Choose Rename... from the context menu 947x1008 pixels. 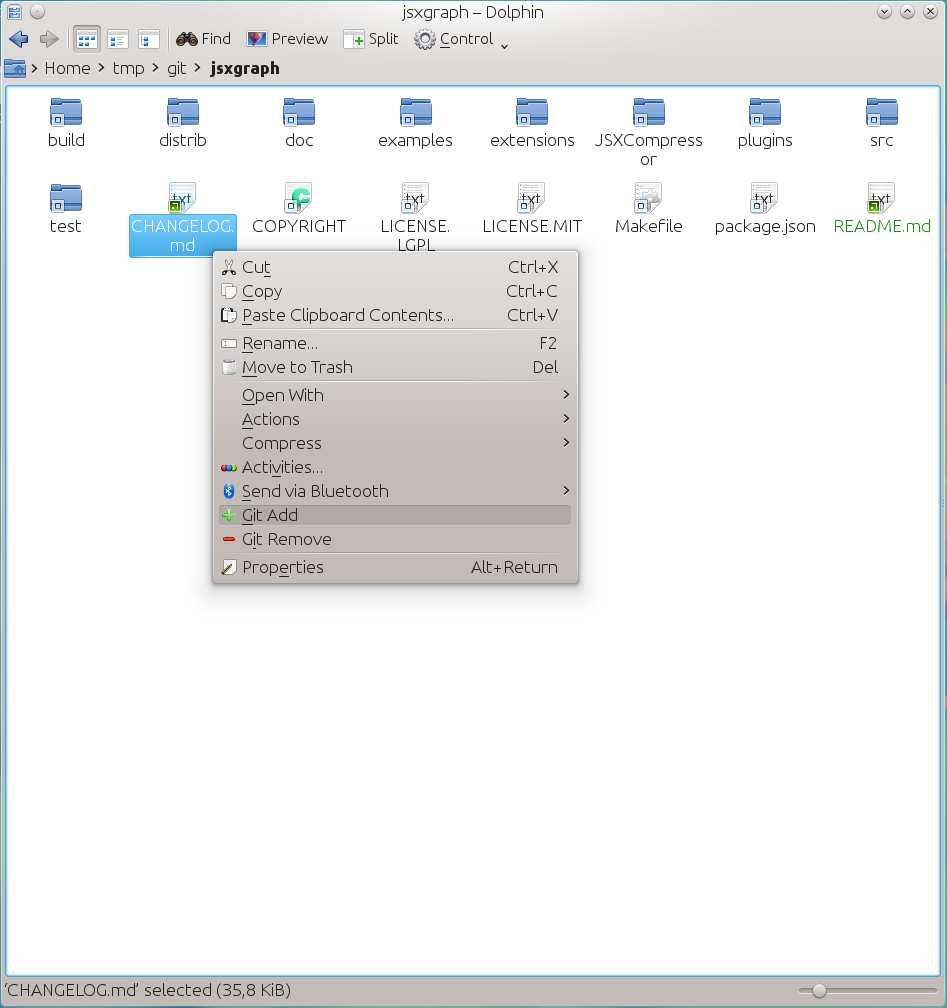click(x=395, y=343)
